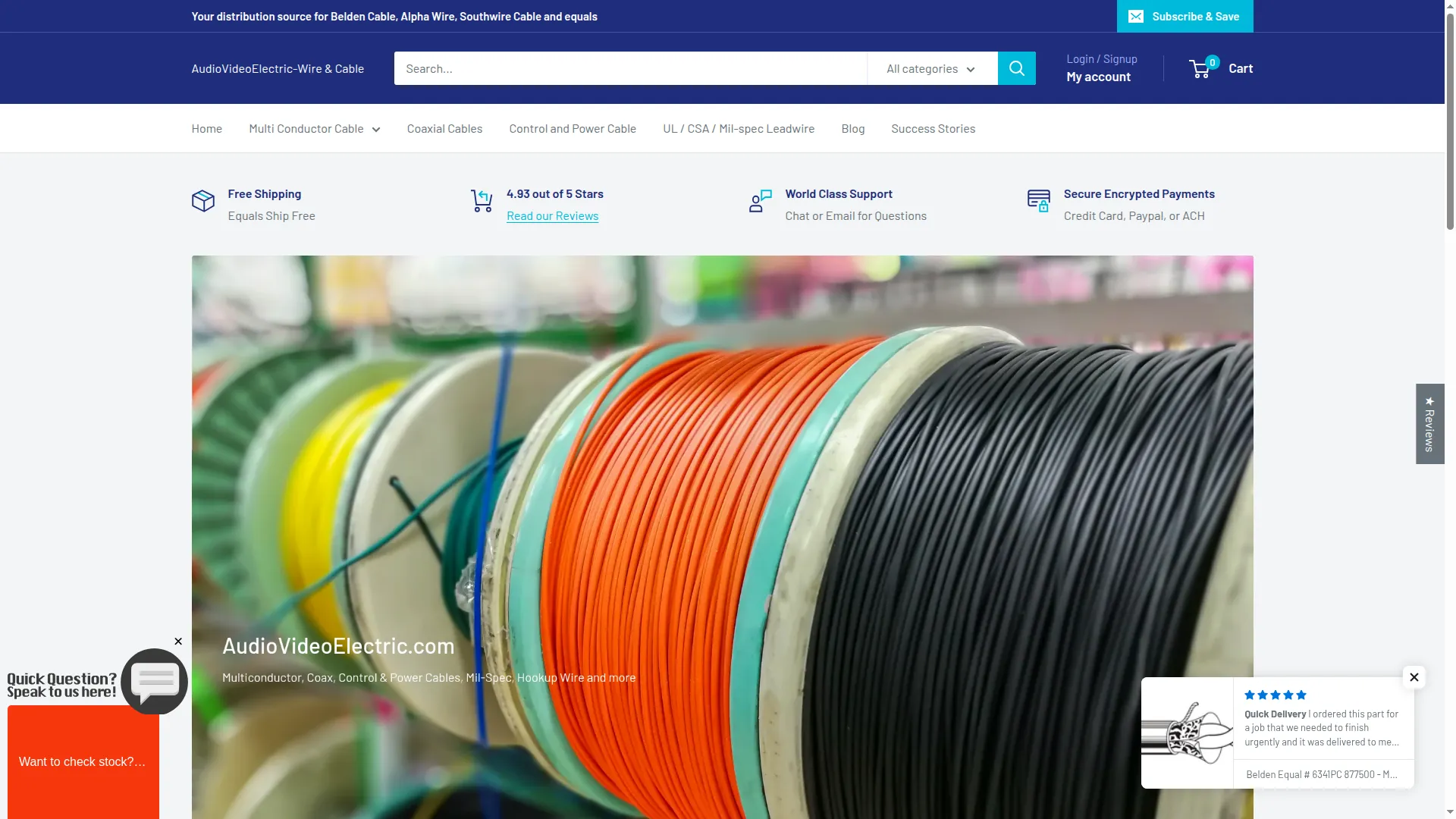Click the Read our Reviews link
1456x819 pixels.
552,216
